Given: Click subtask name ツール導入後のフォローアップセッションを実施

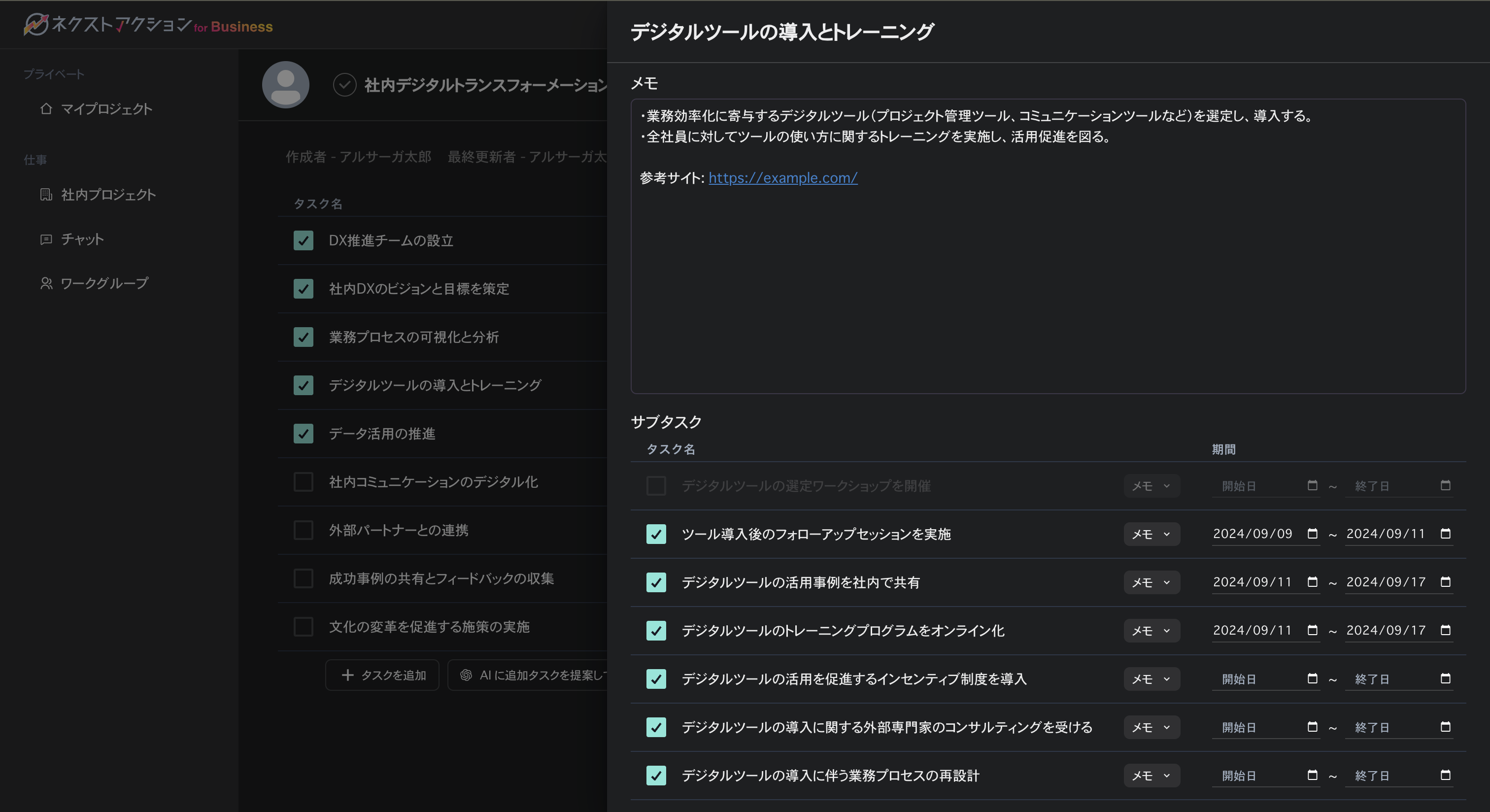Looking at the screenshot, I should click(x=816, y=534).
